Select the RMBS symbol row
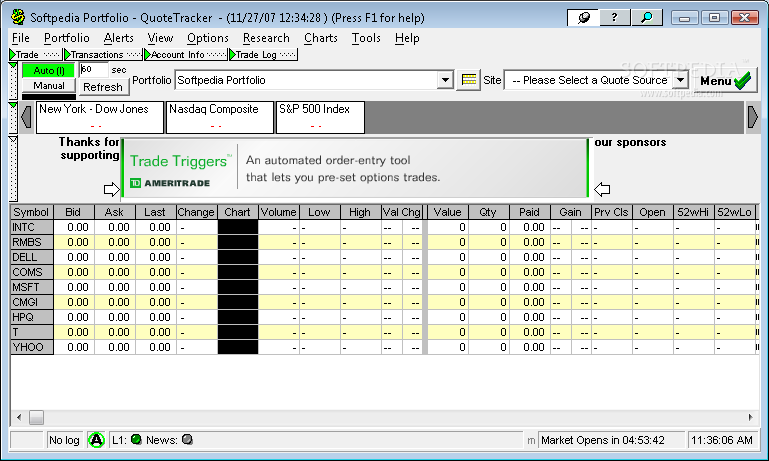Viewport: 769px width, 461px height. 32,242
